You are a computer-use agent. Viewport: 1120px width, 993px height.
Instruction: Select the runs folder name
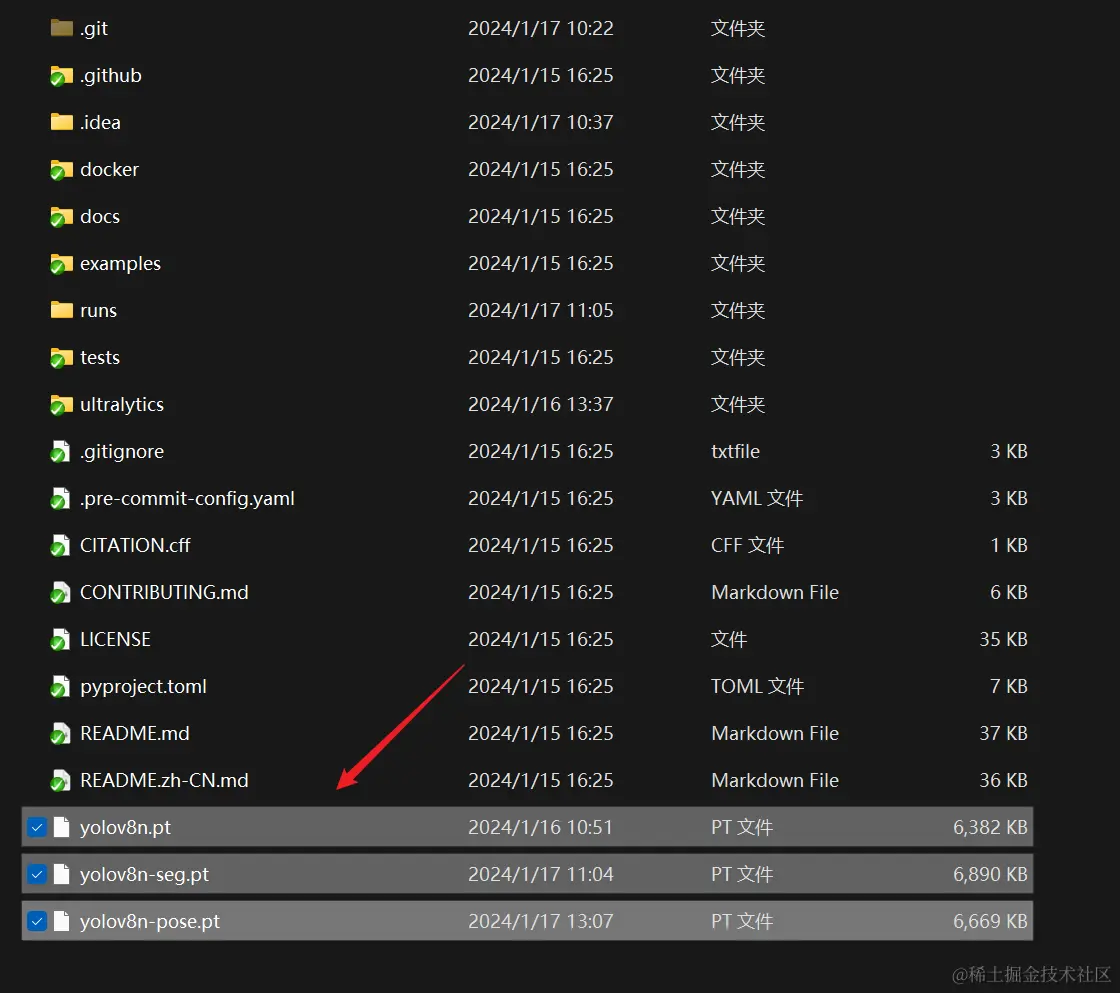pyautogui.click(x=99, y=311)
